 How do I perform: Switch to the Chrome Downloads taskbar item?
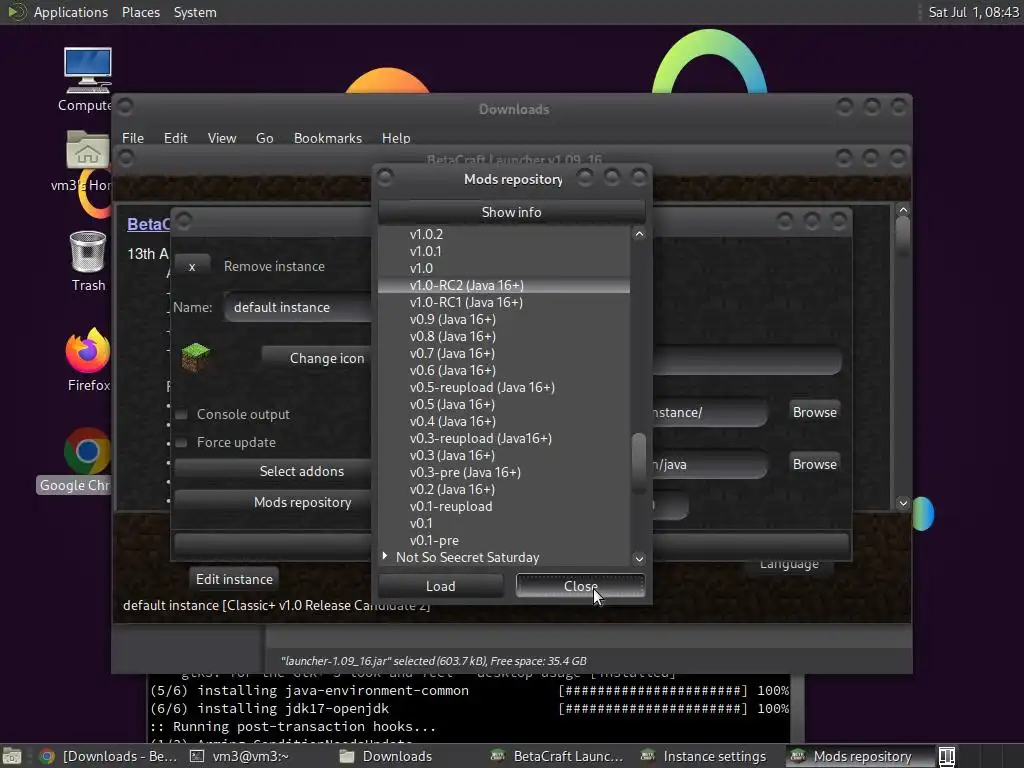click(108, 756)
